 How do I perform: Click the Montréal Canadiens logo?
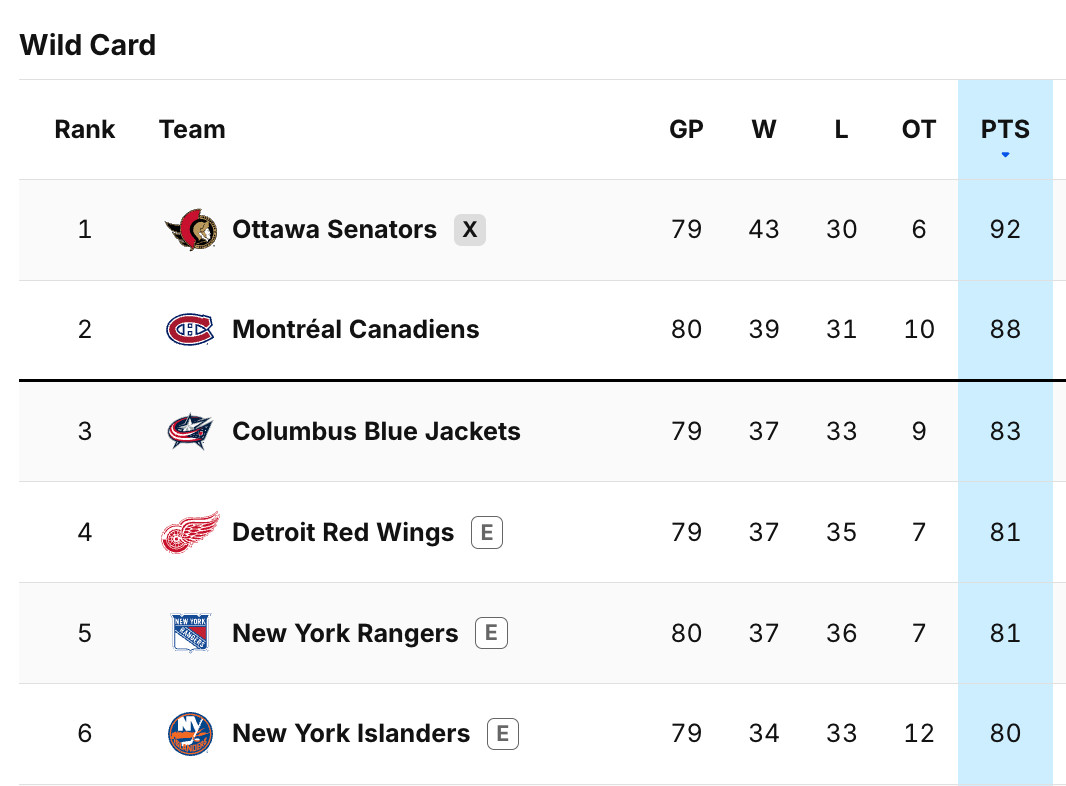pyautogui.click(x=190, y=330)
